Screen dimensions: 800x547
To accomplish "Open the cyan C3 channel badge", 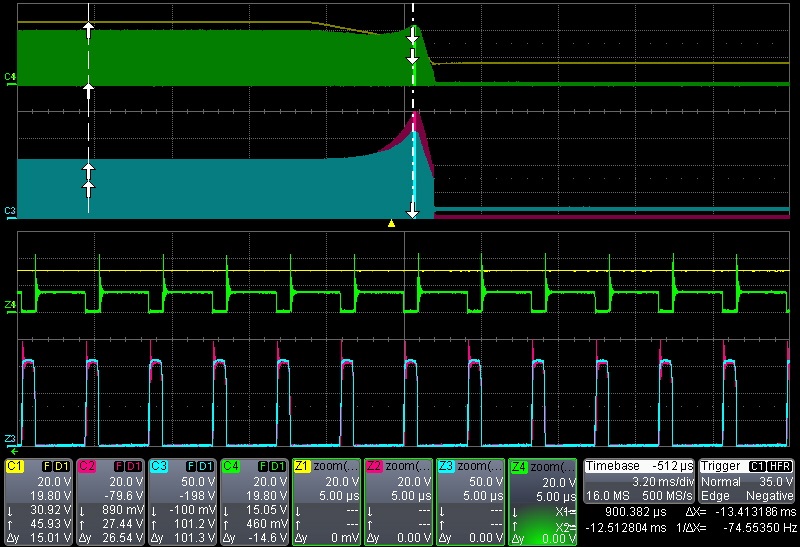I will pos(159,466).
